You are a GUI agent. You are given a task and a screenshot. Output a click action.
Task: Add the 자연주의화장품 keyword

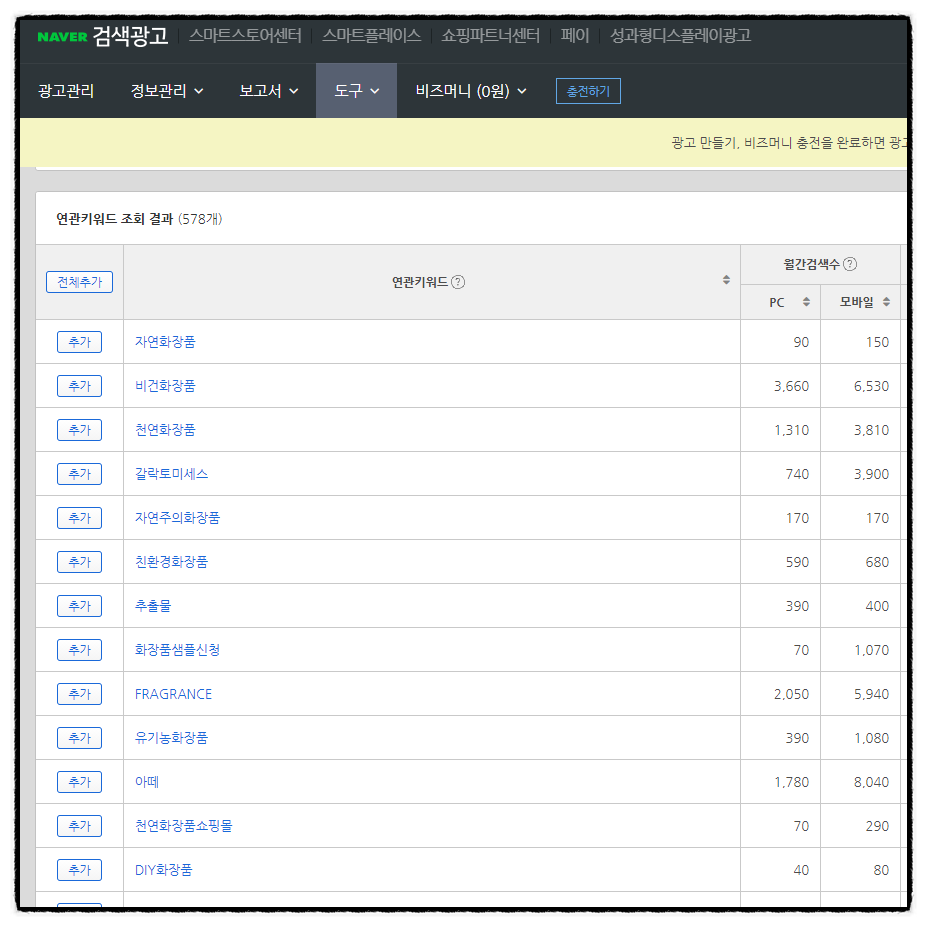click(x=79, y=518)
